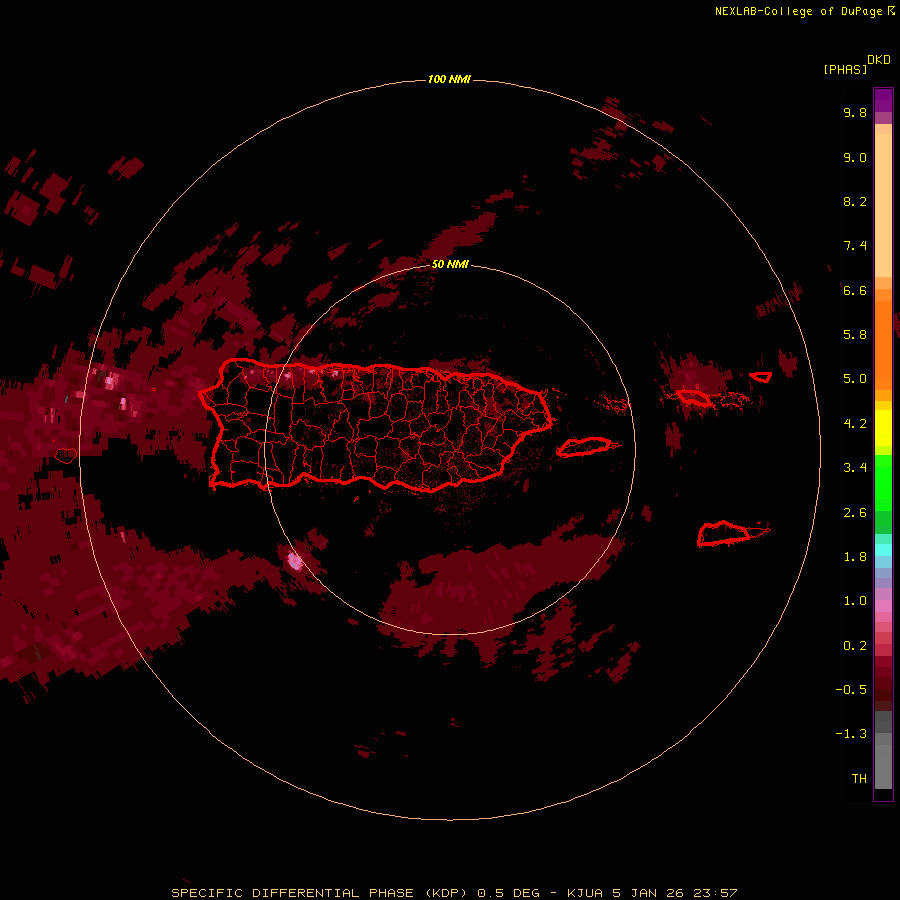Click the cyan color bar segment
Screen dimensions: 900x900
point(883,550)
